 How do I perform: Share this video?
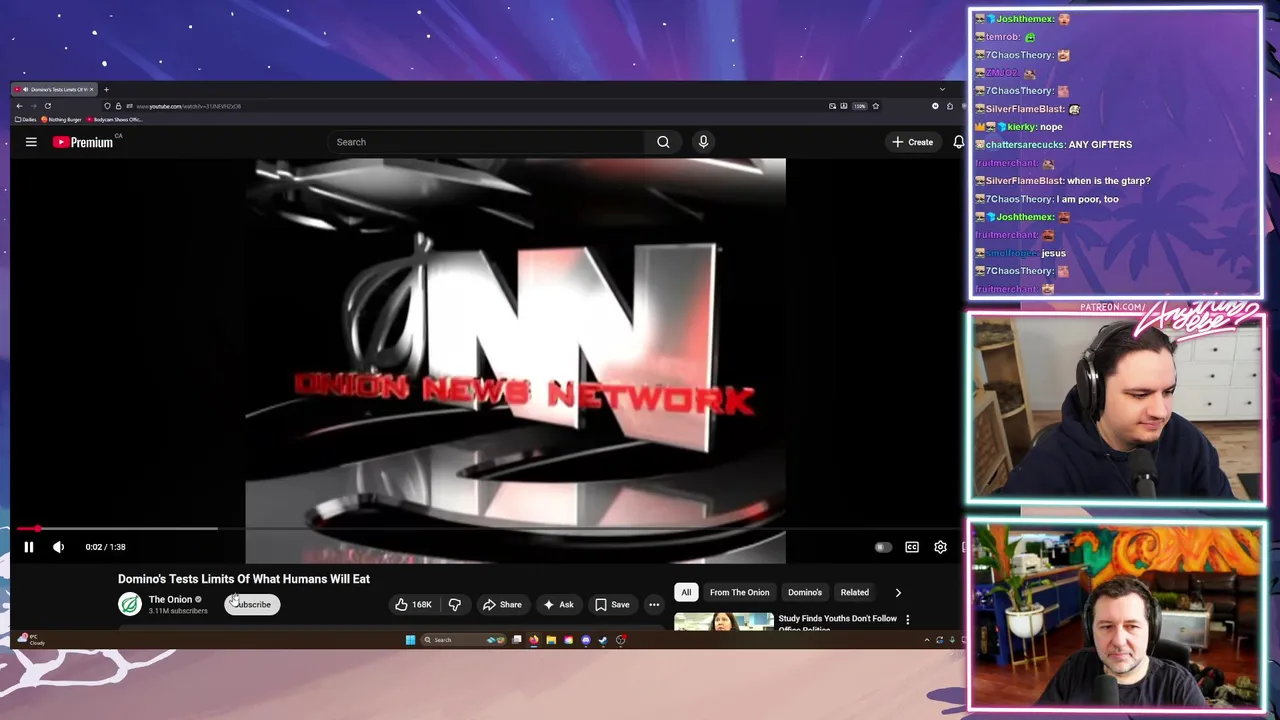[502, 604]
